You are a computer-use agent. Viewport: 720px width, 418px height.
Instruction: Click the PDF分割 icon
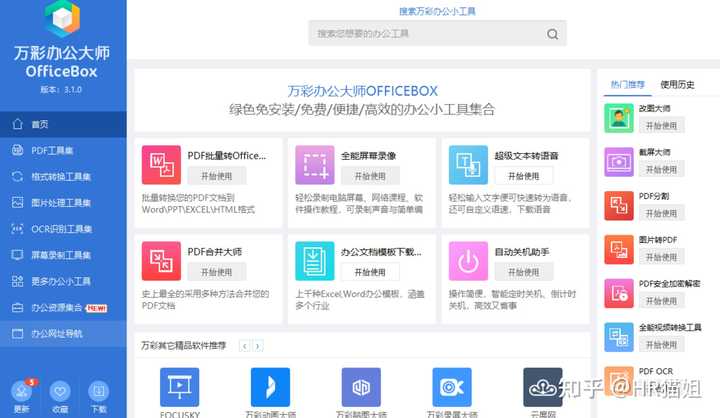(x=619, y=206)
